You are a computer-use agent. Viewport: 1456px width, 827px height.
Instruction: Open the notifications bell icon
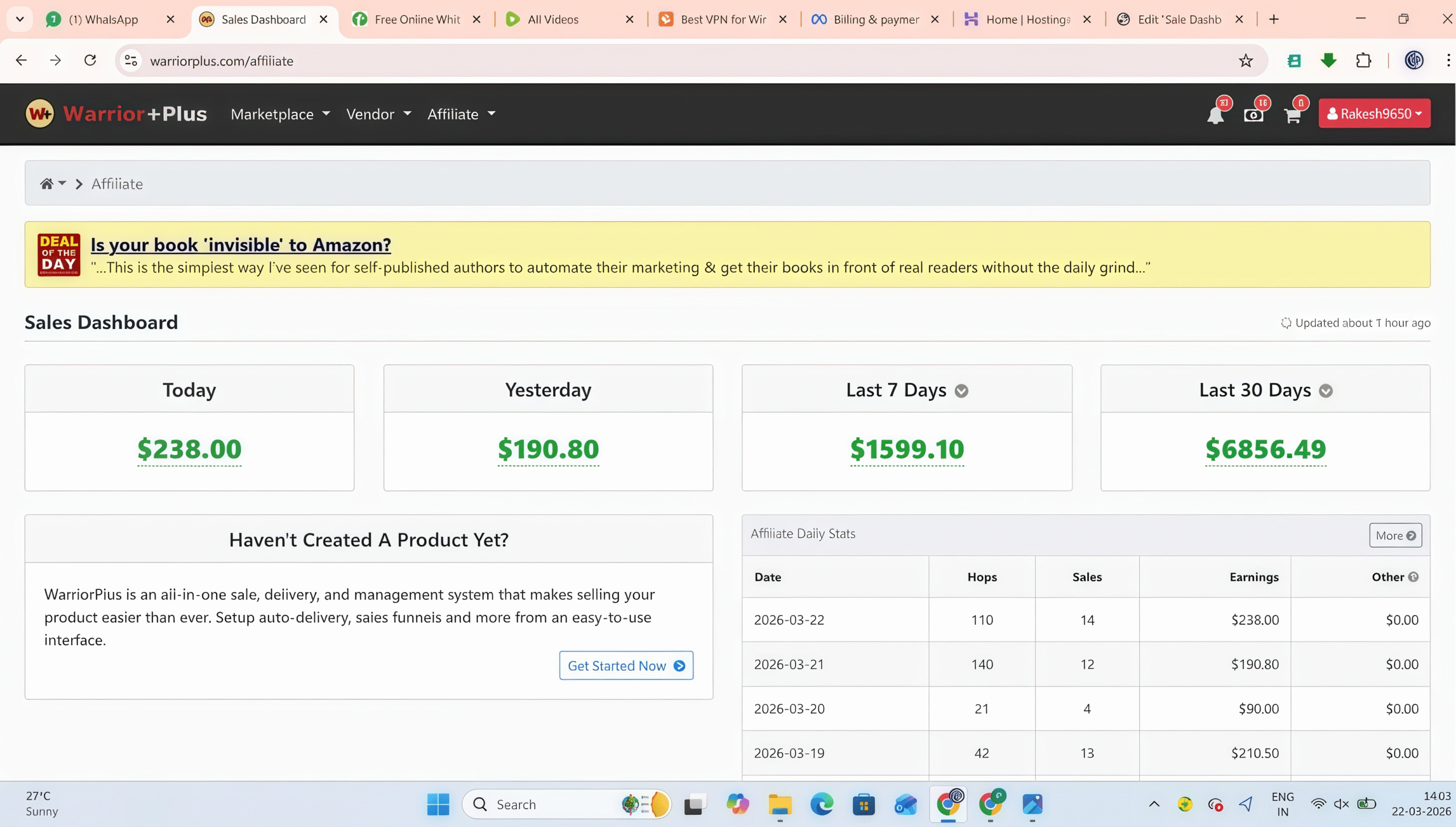point(1215,115)
